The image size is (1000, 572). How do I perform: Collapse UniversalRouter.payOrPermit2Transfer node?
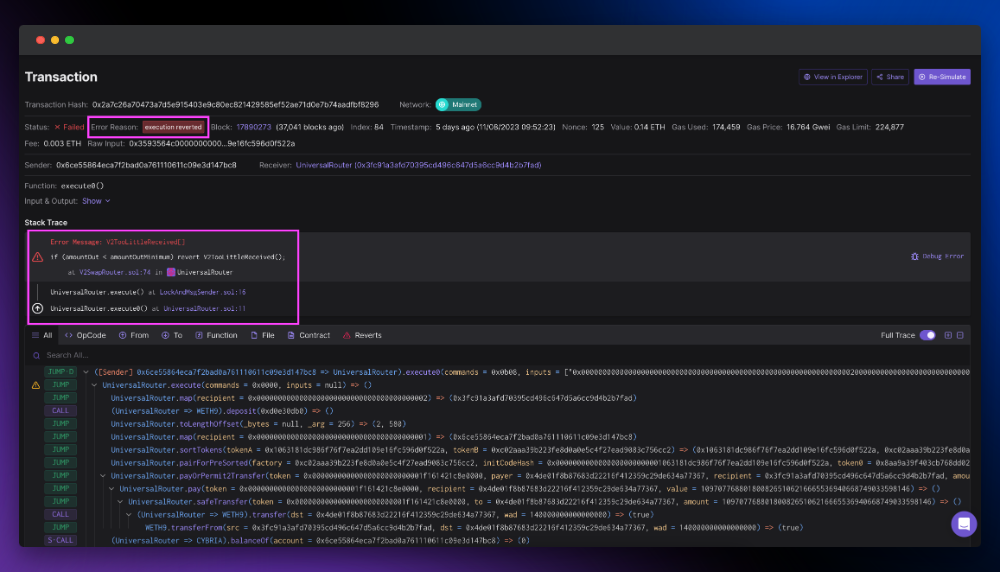point(103,475)
